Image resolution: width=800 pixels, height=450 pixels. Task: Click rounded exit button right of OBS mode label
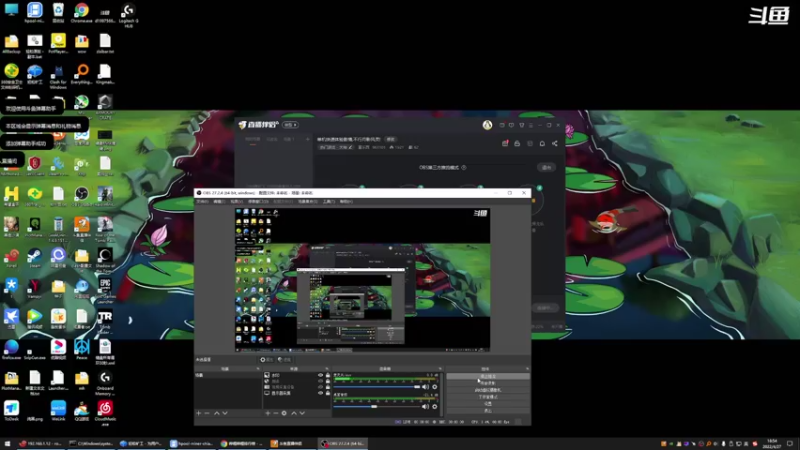(546, 167)
